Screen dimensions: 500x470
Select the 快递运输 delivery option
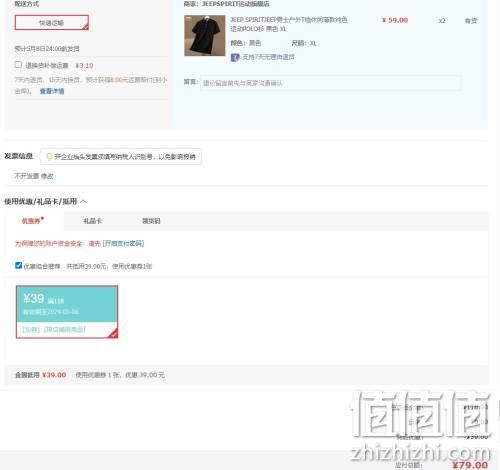coord(52,23)
